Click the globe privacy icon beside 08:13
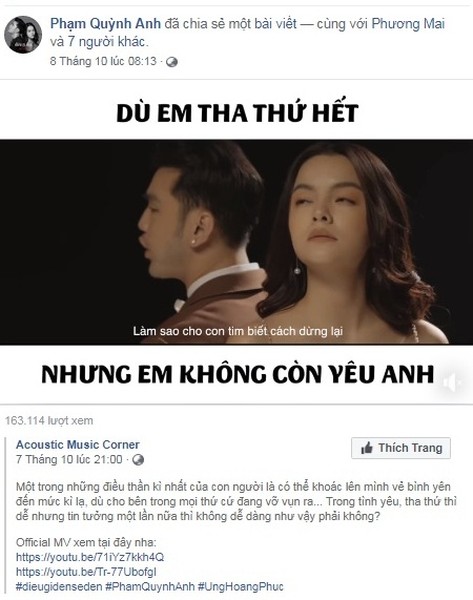The height and width of the screenshot is (600, 473). (172, 62)
